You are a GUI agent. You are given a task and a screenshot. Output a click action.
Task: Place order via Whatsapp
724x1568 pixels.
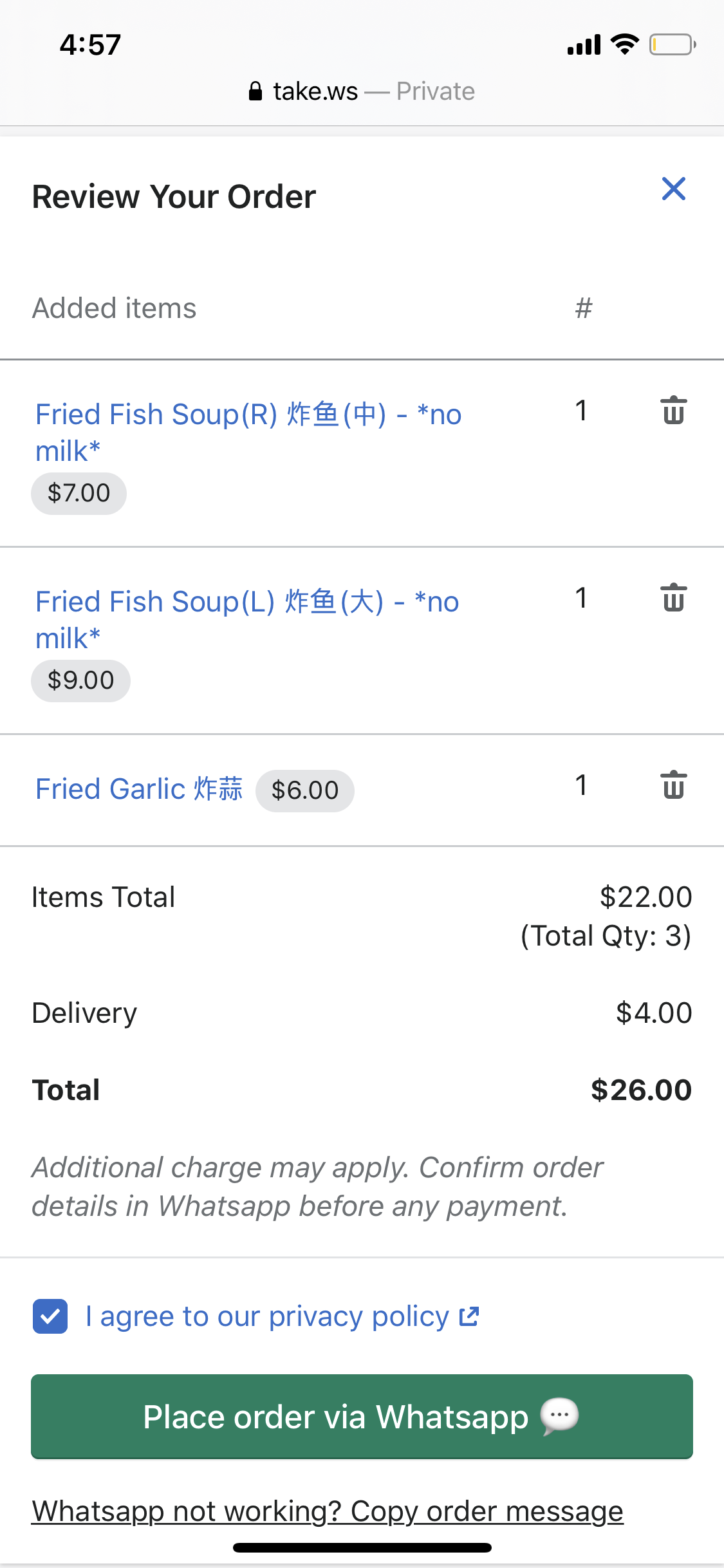click(x=362, y=1416)
